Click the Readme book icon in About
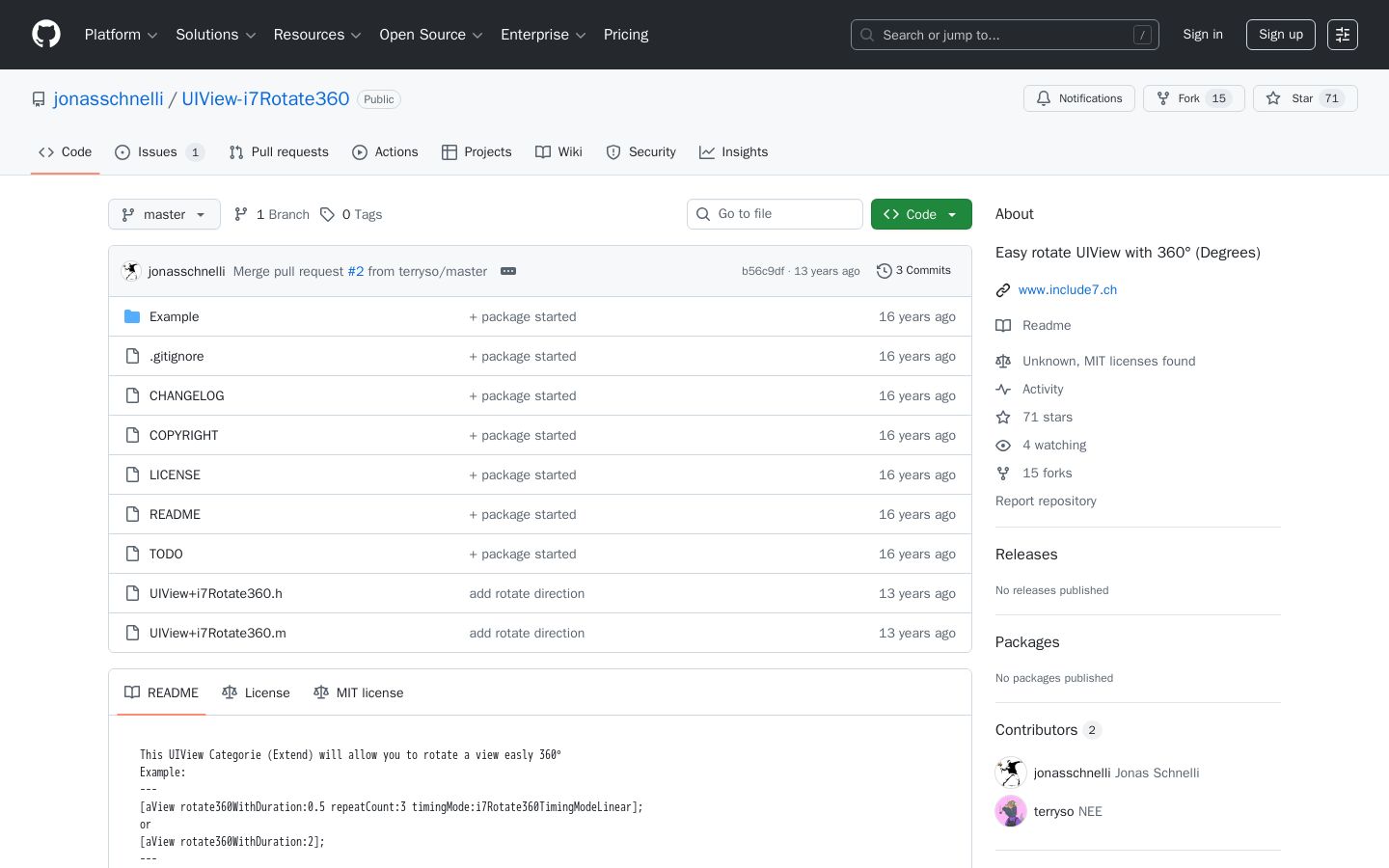The height and width of the screenshot is (868, 1389). pos(1003,325)
